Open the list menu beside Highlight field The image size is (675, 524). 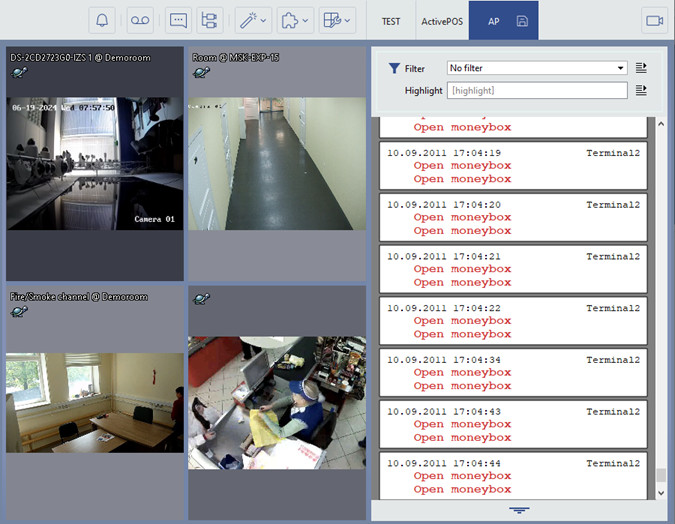pos(641,90)
